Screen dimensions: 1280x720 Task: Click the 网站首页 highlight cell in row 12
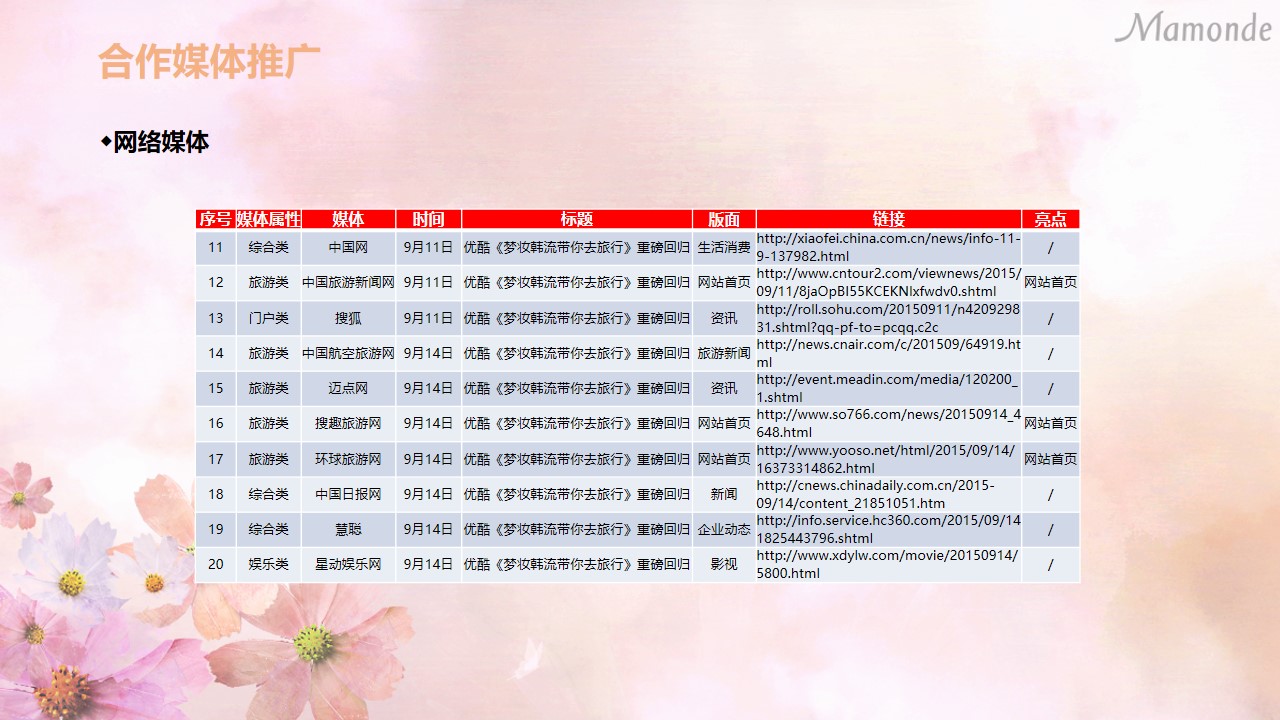click(x=1050, y=282)
